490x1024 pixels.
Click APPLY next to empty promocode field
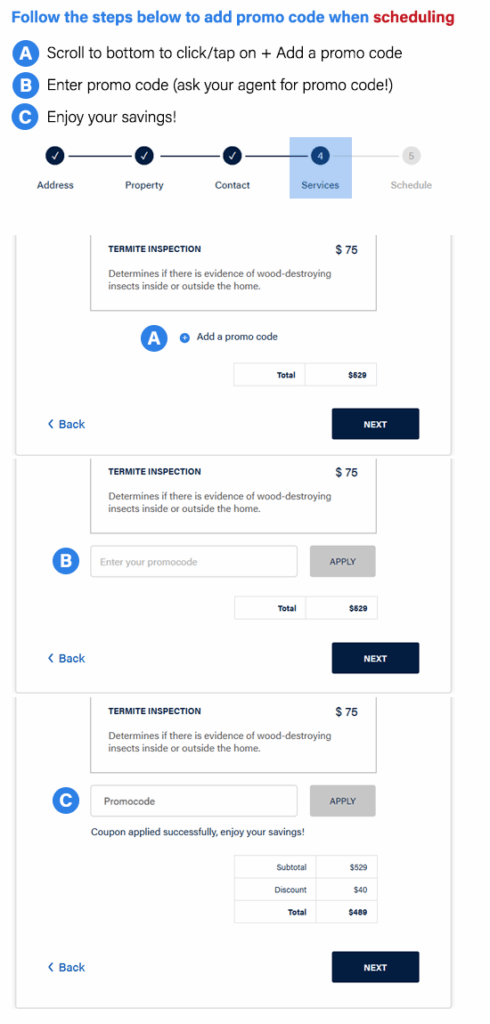(342, 562)
